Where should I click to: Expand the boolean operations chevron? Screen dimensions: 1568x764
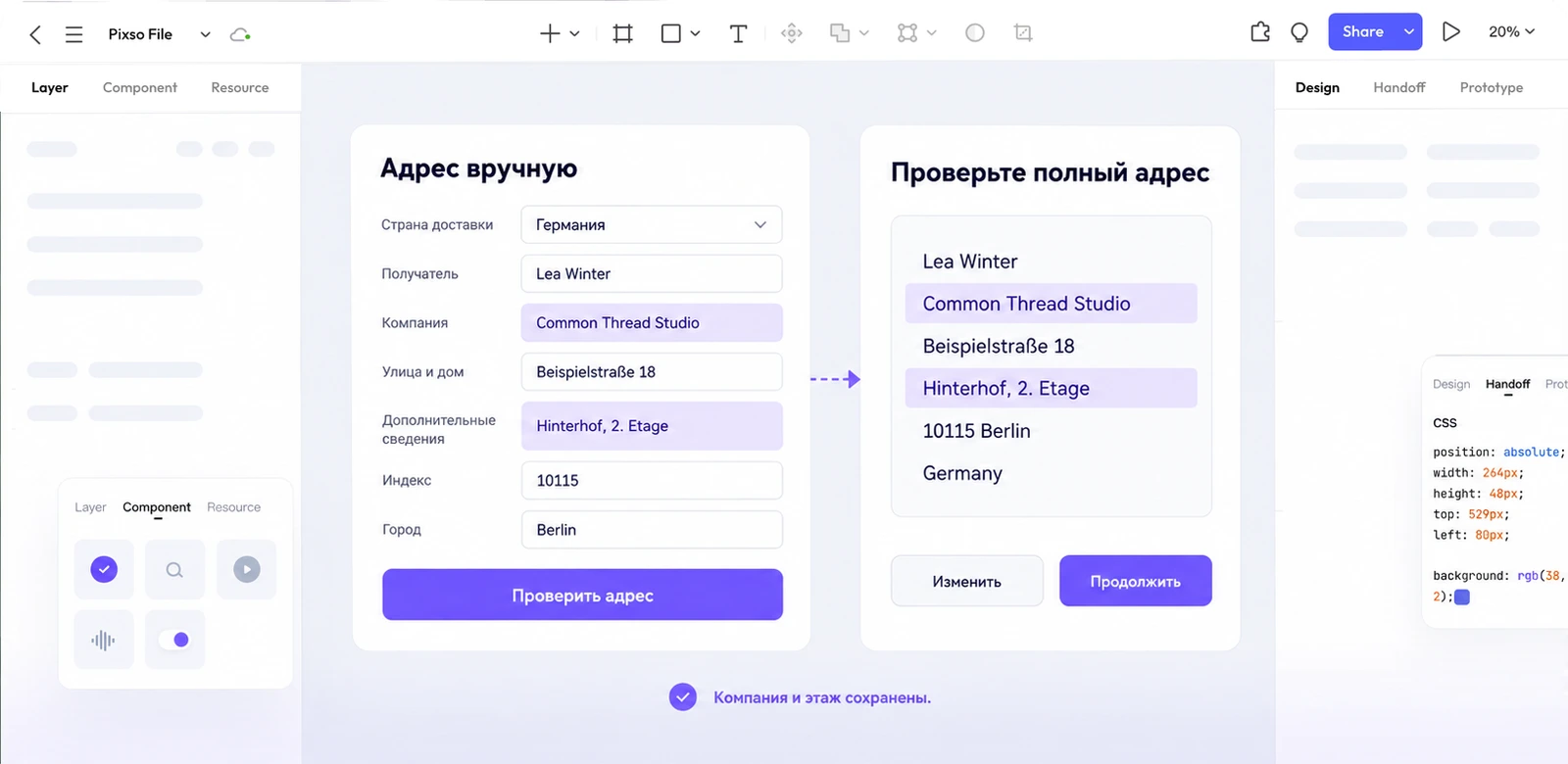(x=863, y=33)
